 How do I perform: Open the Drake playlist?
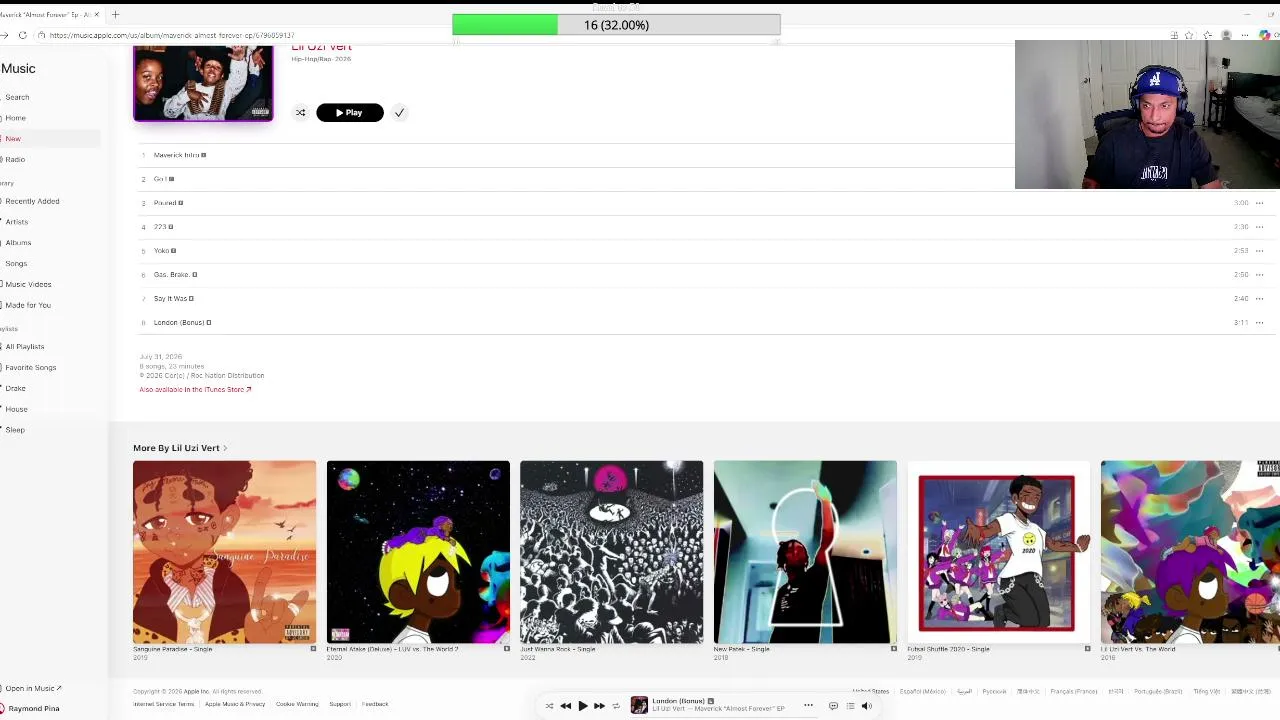pos(15,388)
